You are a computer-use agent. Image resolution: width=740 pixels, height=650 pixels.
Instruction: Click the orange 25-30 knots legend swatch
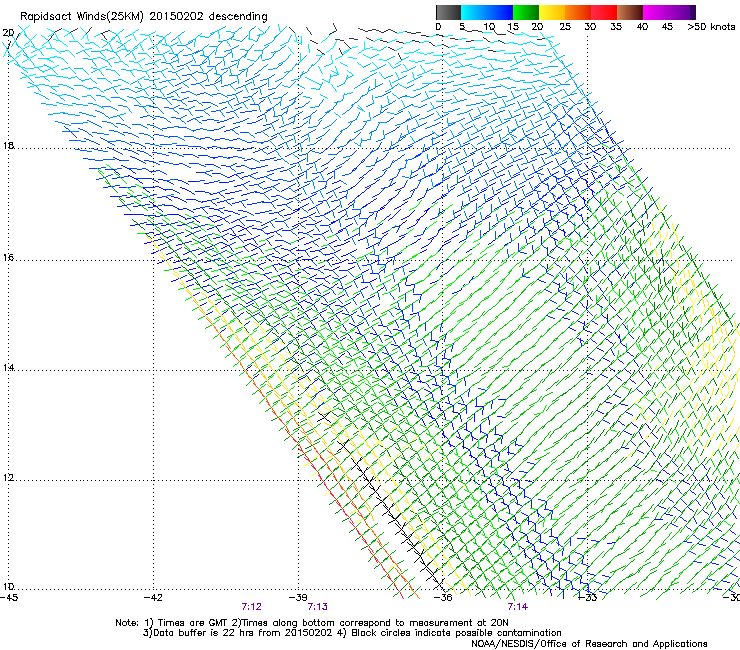point(578,12)
